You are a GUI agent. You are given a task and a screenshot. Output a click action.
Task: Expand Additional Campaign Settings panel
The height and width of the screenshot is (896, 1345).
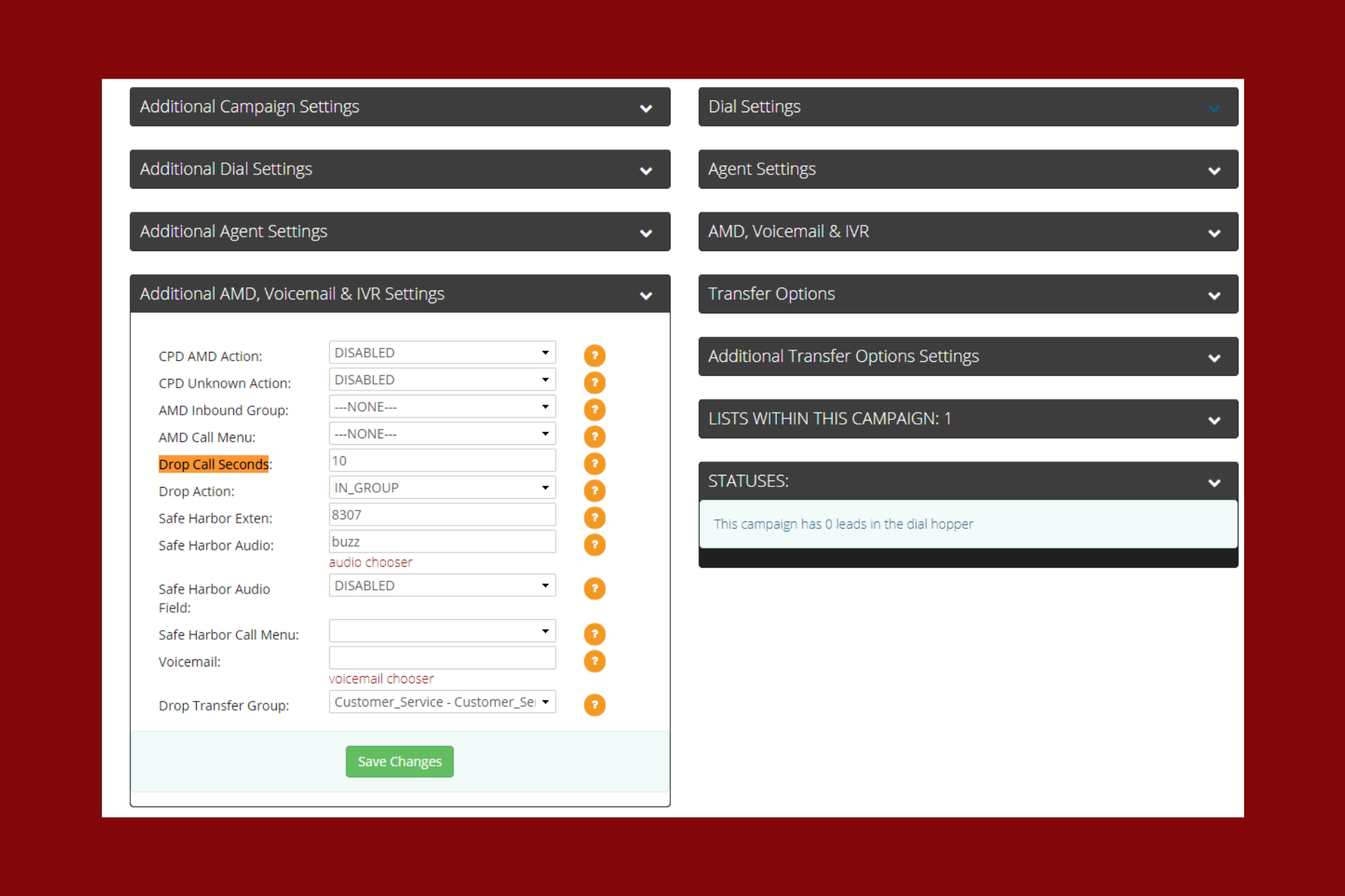(399, 107)
